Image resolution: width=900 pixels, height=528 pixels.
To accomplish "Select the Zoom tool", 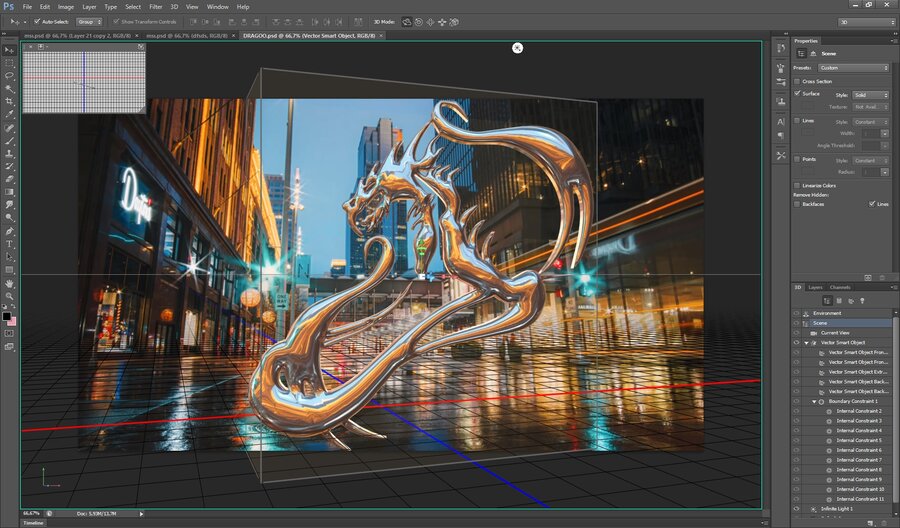I will click(9, 296).
